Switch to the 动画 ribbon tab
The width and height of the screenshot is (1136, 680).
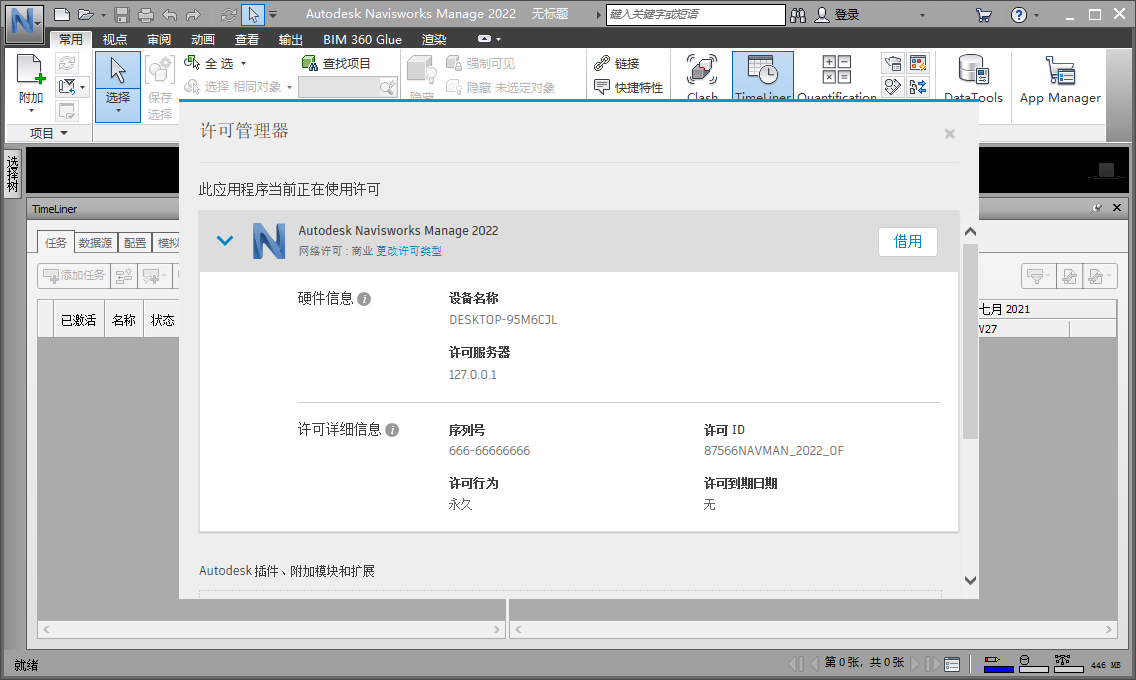[203, 40]
